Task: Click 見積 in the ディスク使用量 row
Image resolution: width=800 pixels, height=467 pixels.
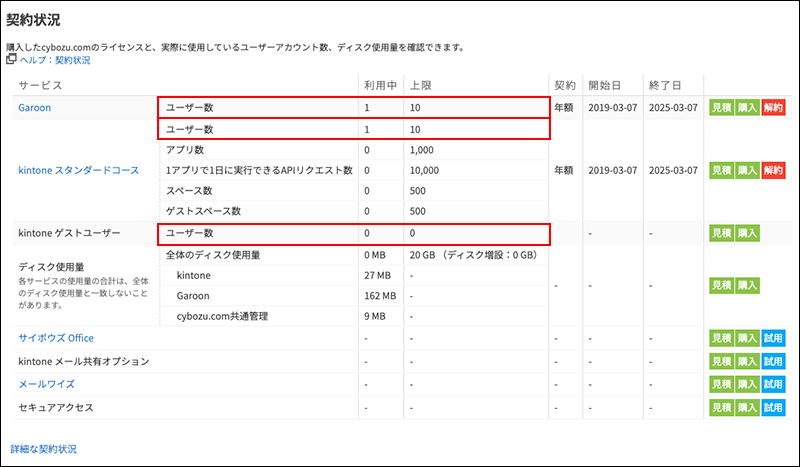Action: (x=721, y=284)
